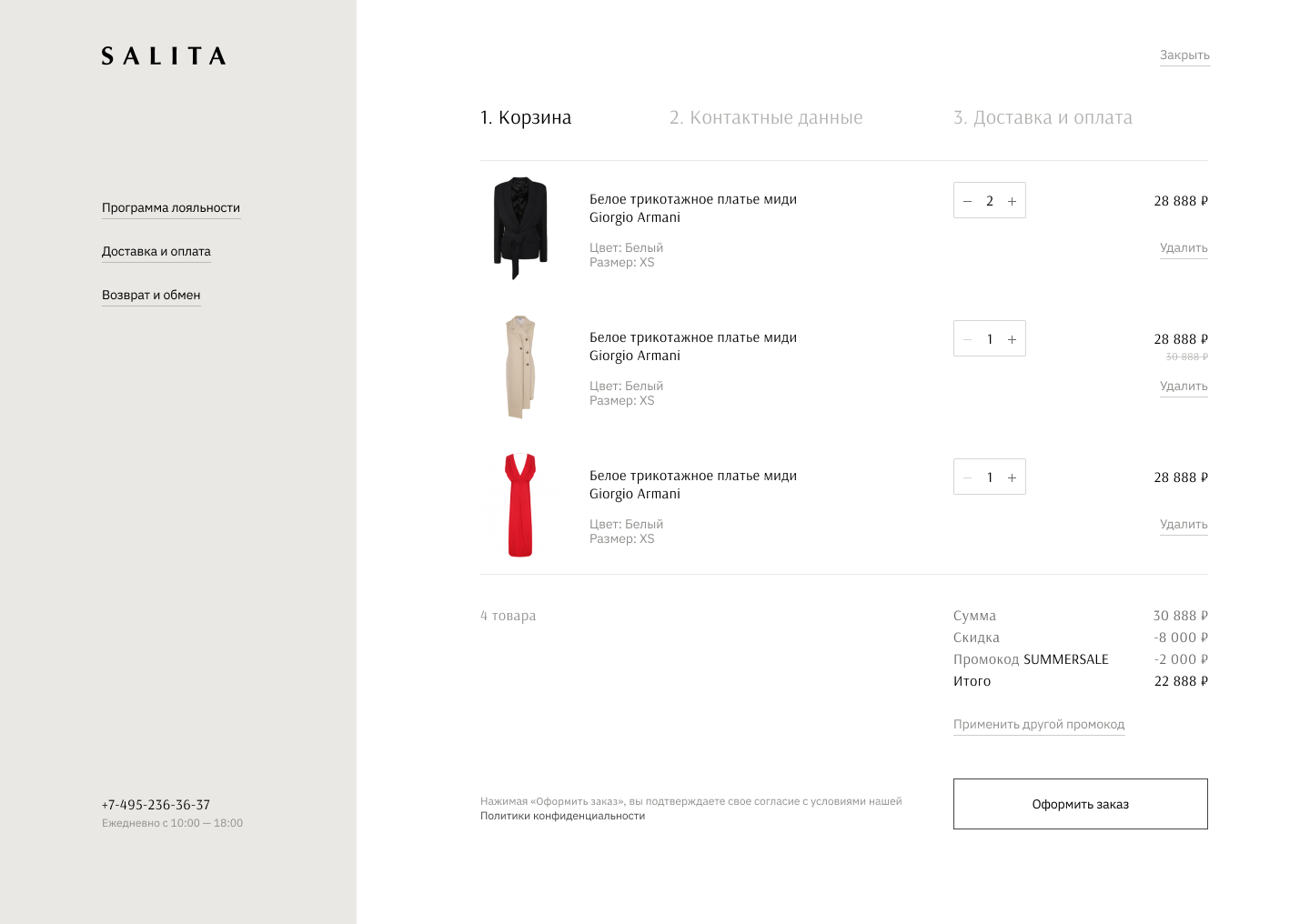Screen dimensions: 1310x924
Task: Decrease quantity of black jacket item
Action: pyautogui.click(x=968, y=201)
